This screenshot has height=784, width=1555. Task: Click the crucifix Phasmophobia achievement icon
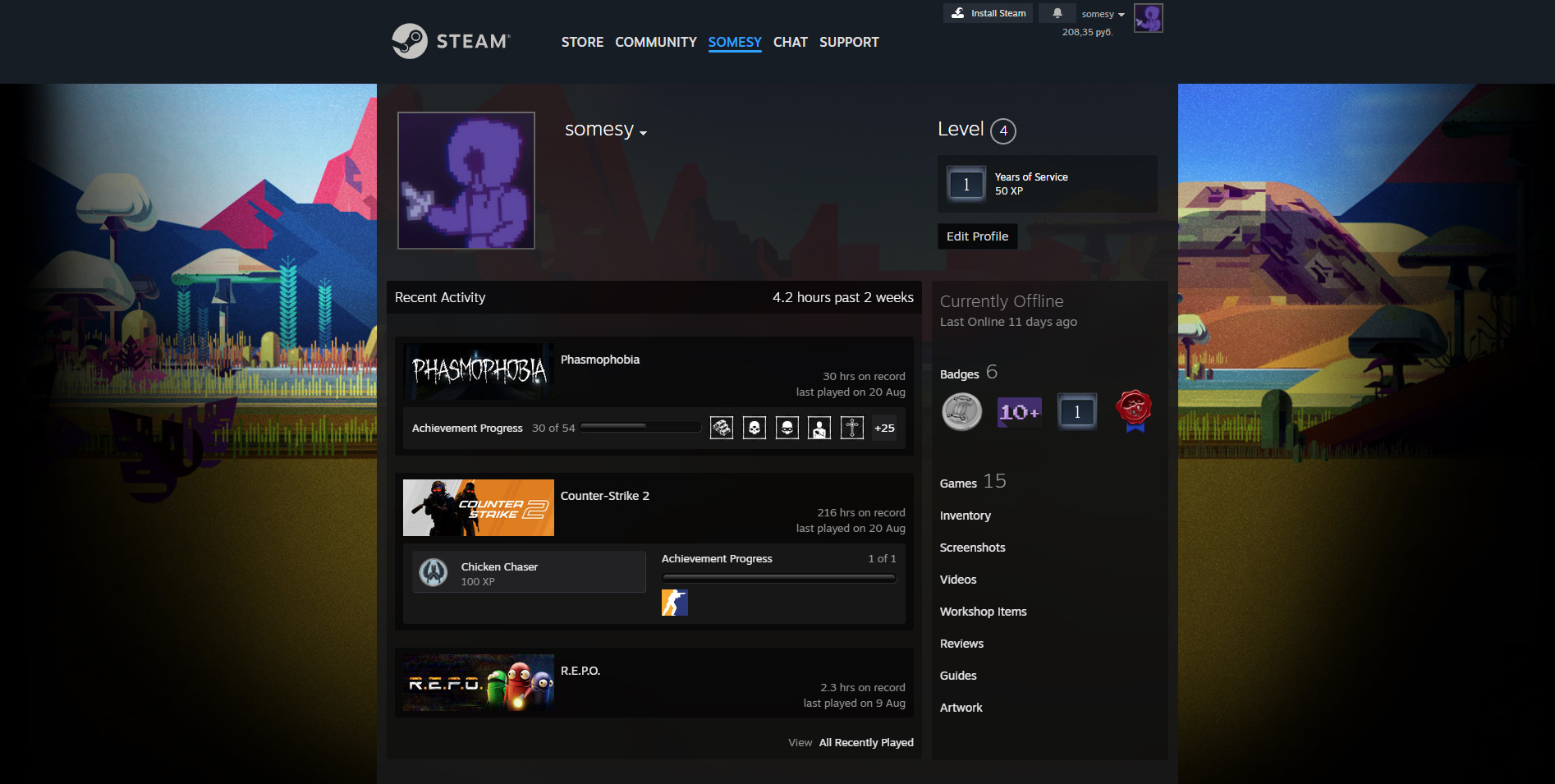point(852,428)
